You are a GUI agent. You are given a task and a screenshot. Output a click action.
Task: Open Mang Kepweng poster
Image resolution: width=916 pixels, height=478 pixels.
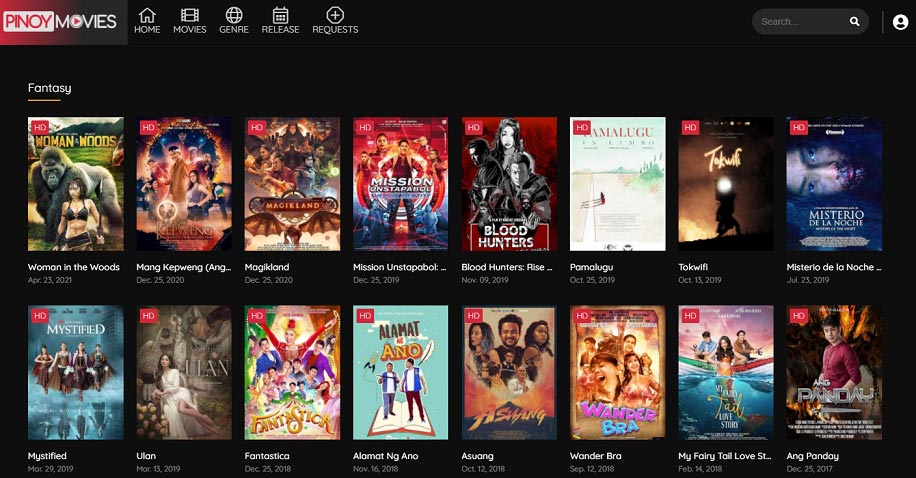click(x=184, y=184)
